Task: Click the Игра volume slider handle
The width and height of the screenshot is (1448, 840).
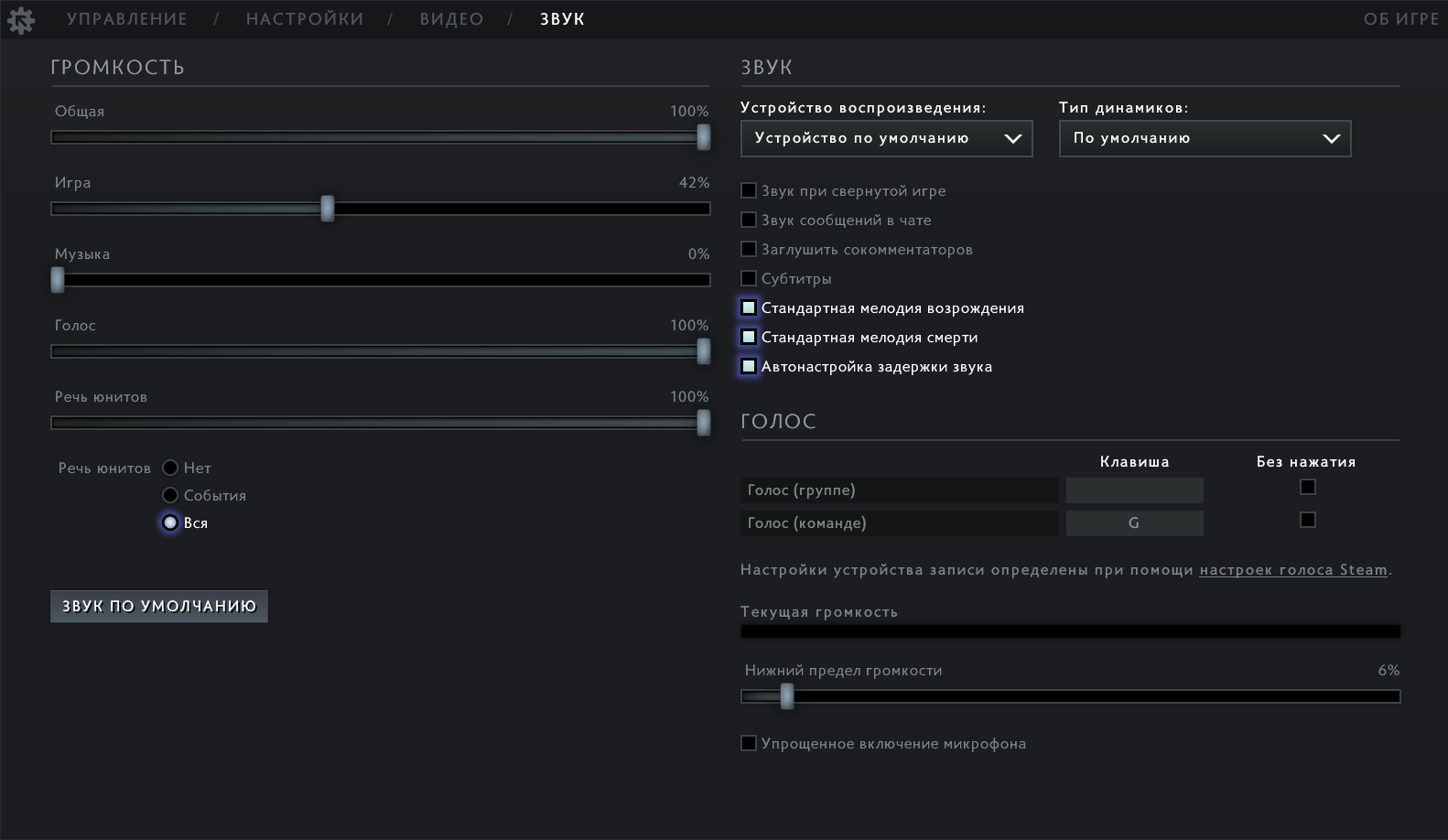Action: [328, 209]
